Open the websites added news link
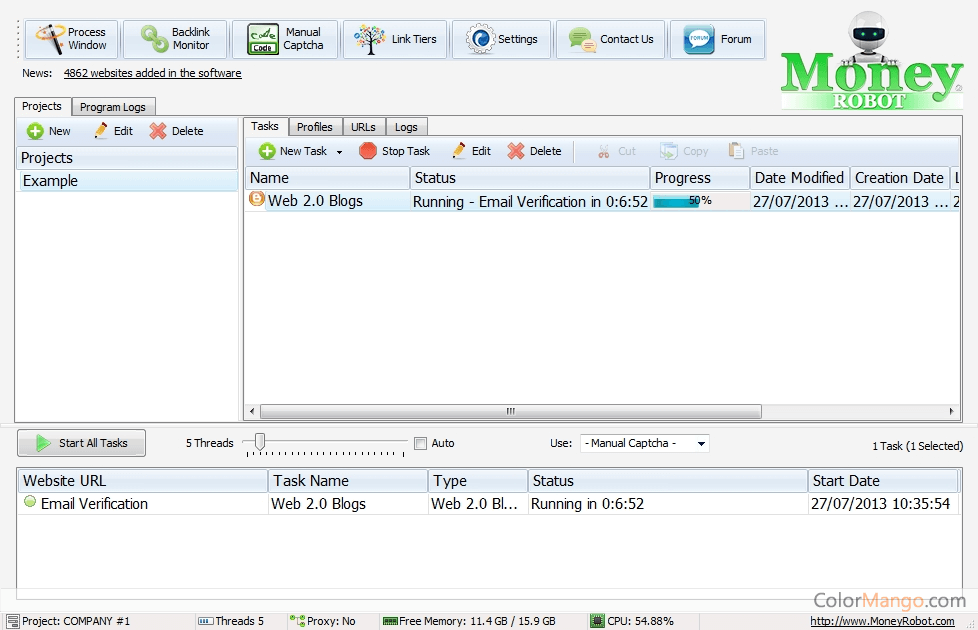 click(x=152, y=73)
